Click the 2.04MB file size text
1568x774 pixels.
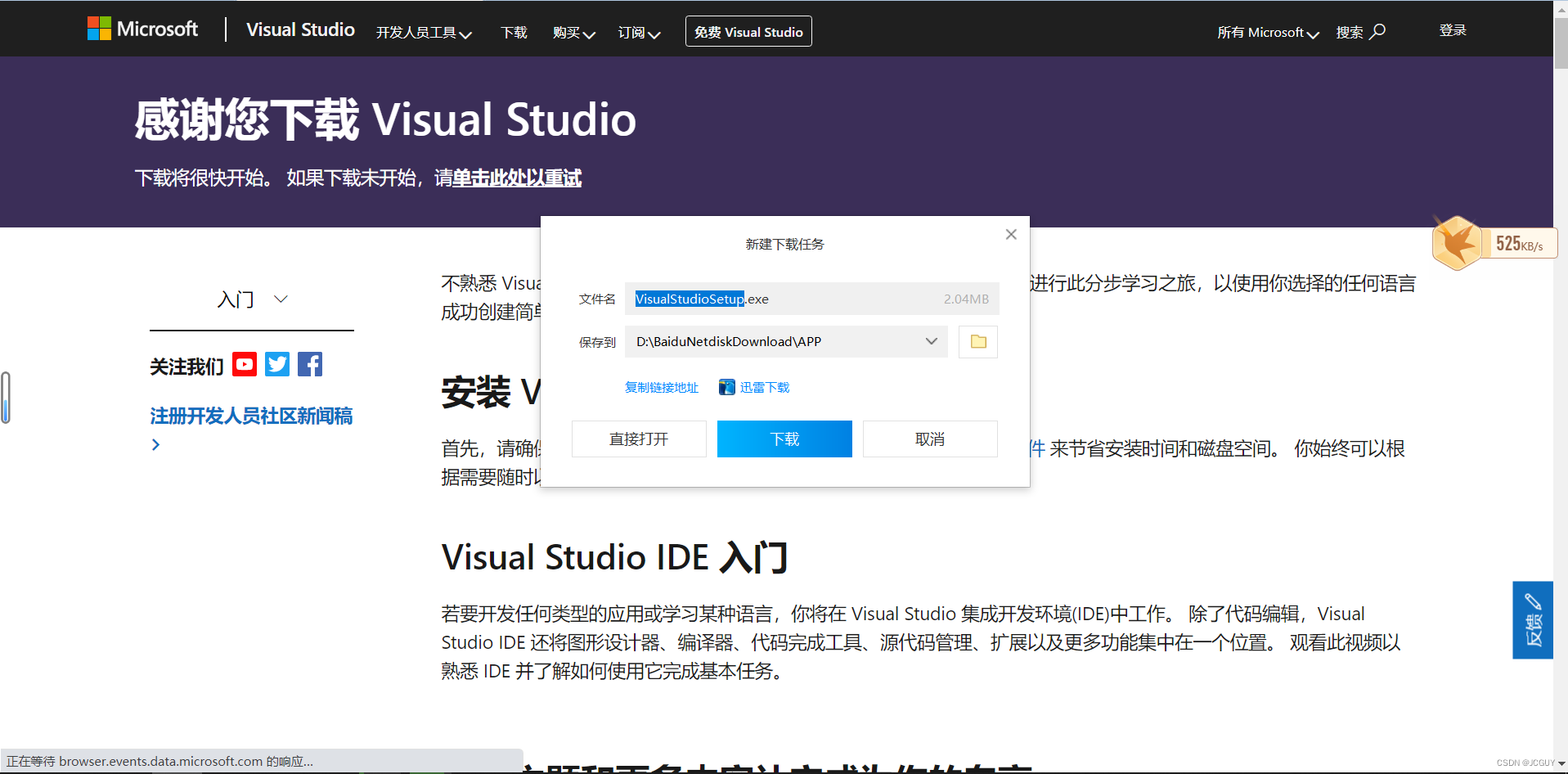tap(966, 299)
